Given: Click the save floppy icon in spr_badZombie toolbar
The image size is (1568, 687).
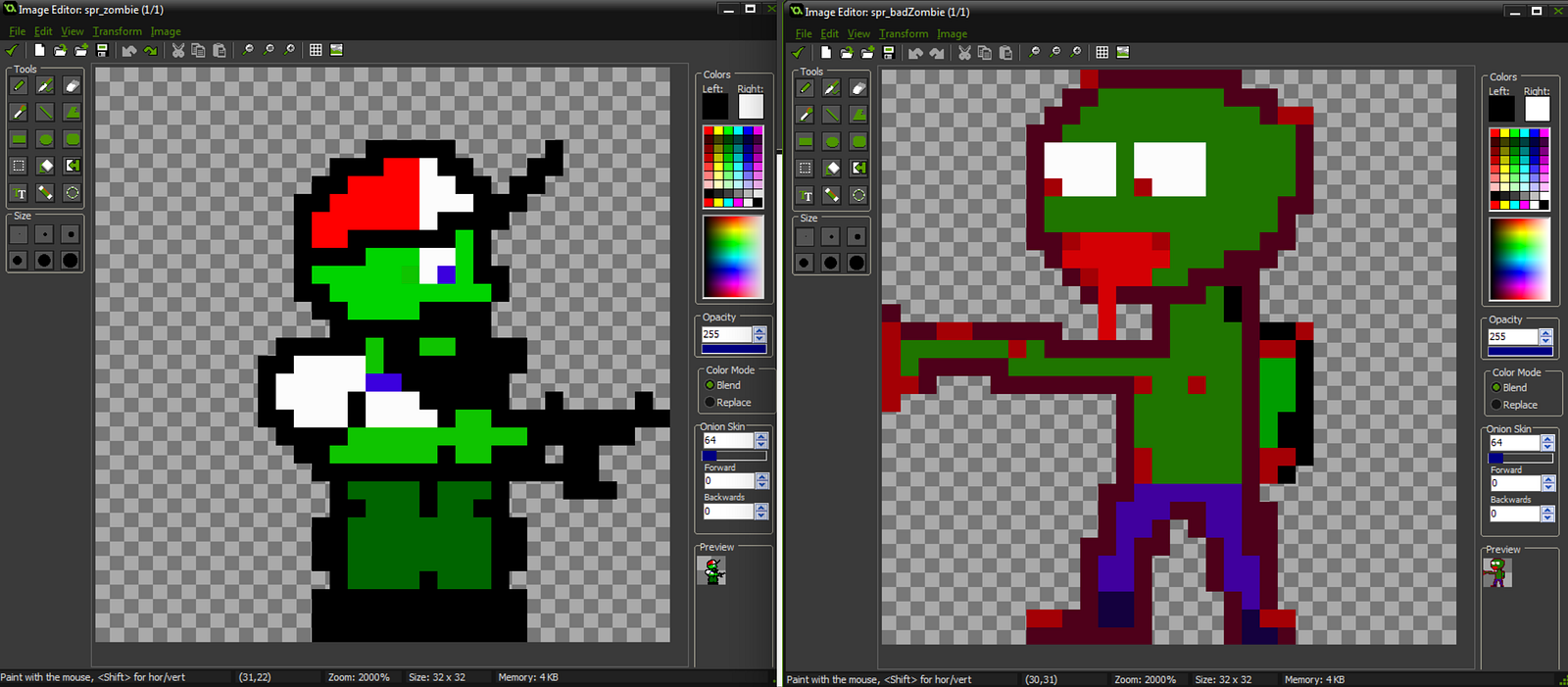Looking at the screenshot, I should point(888,53).
